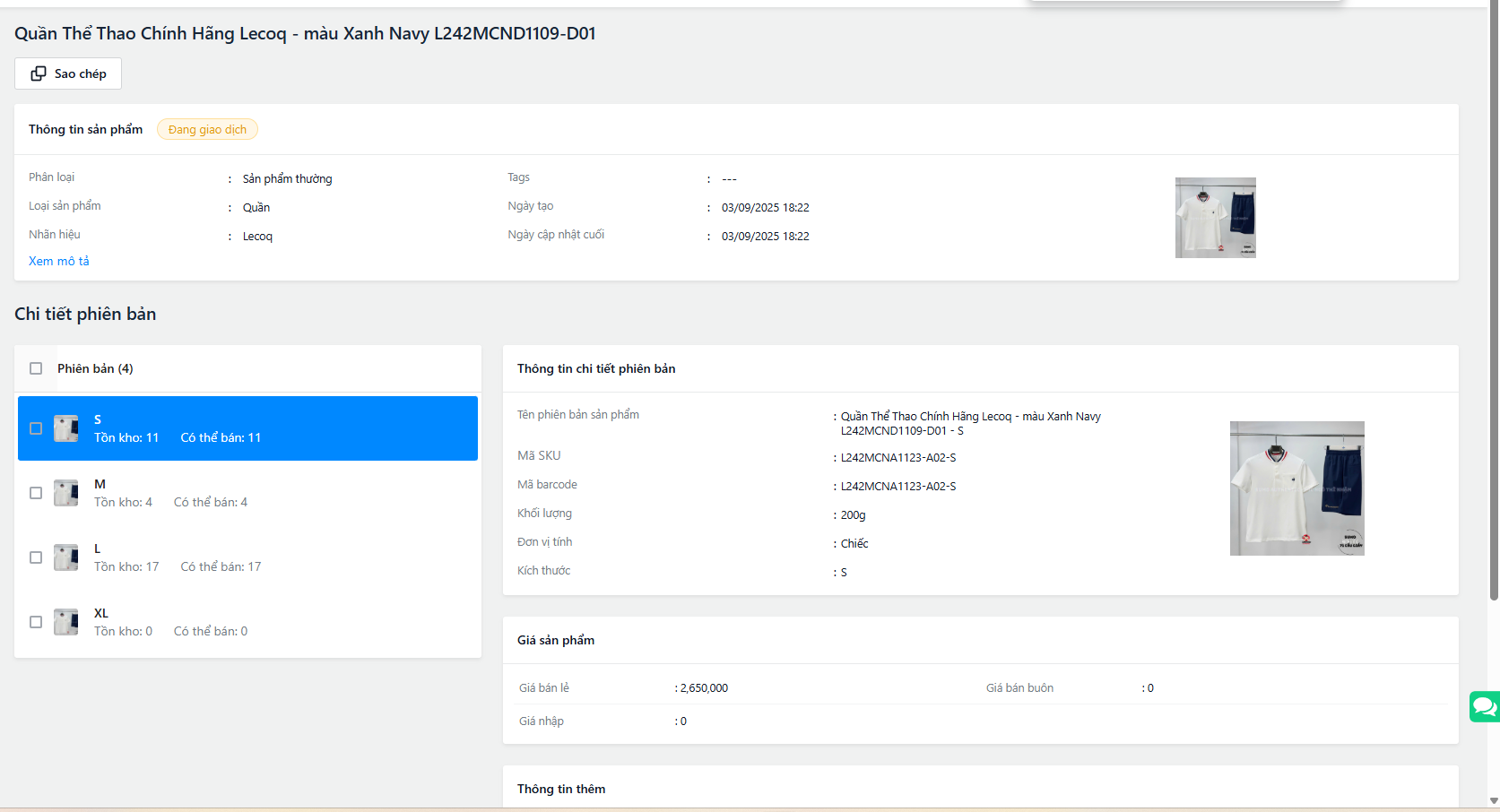Click the scrollbar down arrow
This screenshot has width=1500, height=812.
tap(1494, 801)
